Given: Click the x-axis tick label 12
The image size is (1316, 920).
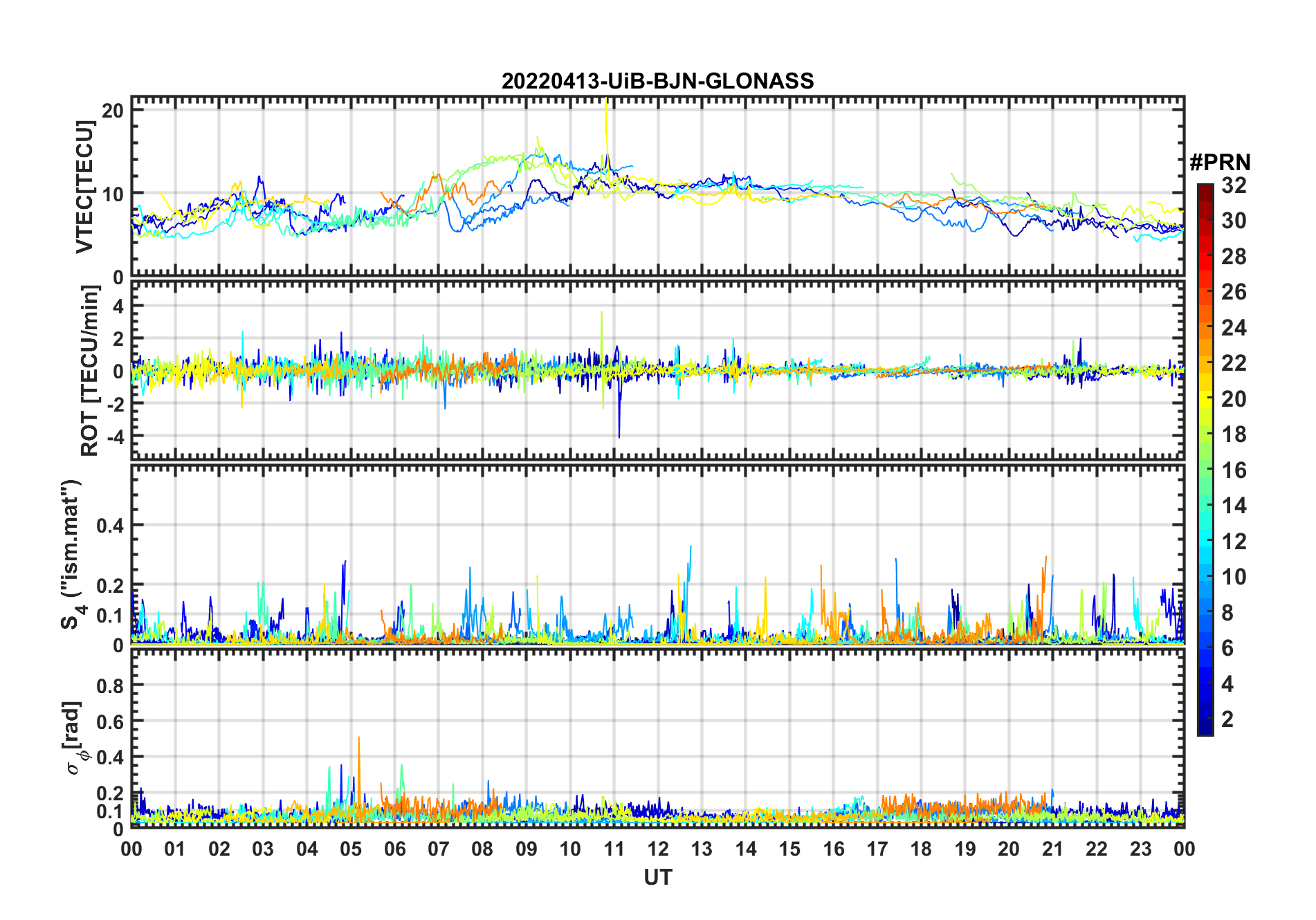Looking at the screenshot, I should (658, 849).
